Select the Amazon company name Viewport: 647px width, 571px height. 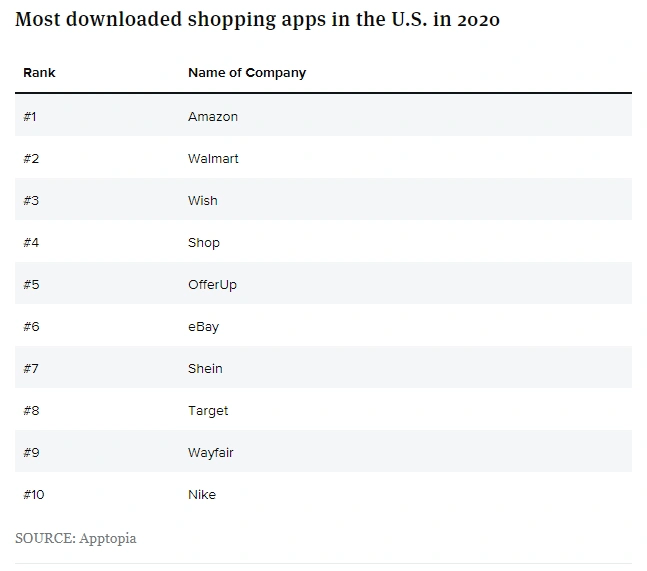pos(213,117)
